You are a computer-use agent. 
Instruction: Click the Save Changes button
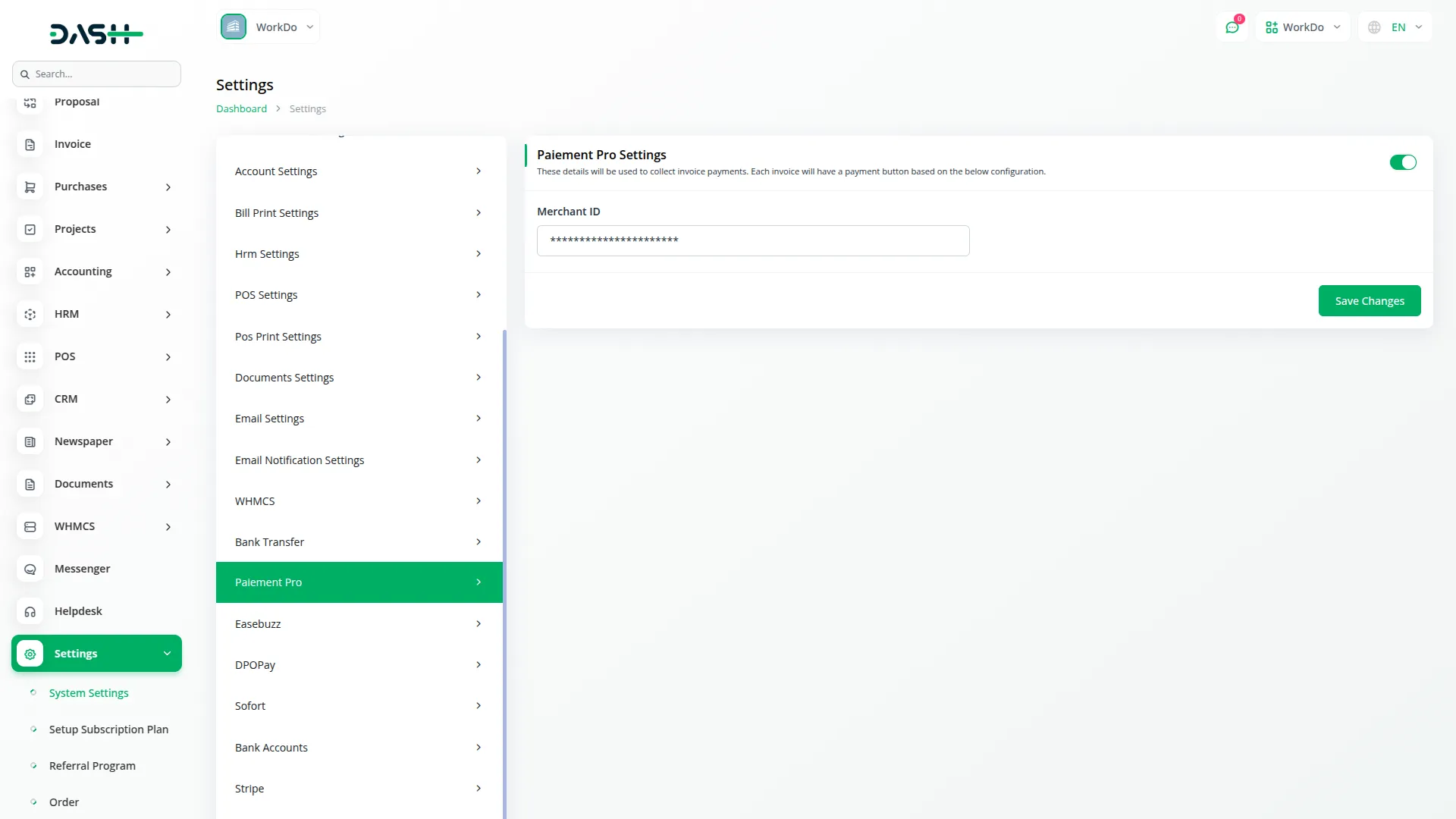(x=1369, y=301)
